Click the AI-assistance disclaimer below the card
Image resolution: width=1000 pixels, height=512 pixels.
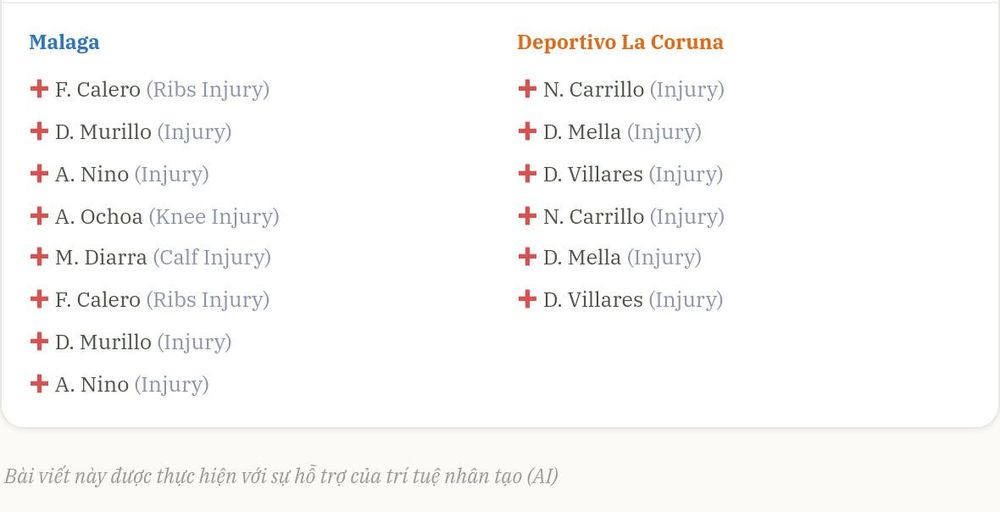[x=281, y=476]
